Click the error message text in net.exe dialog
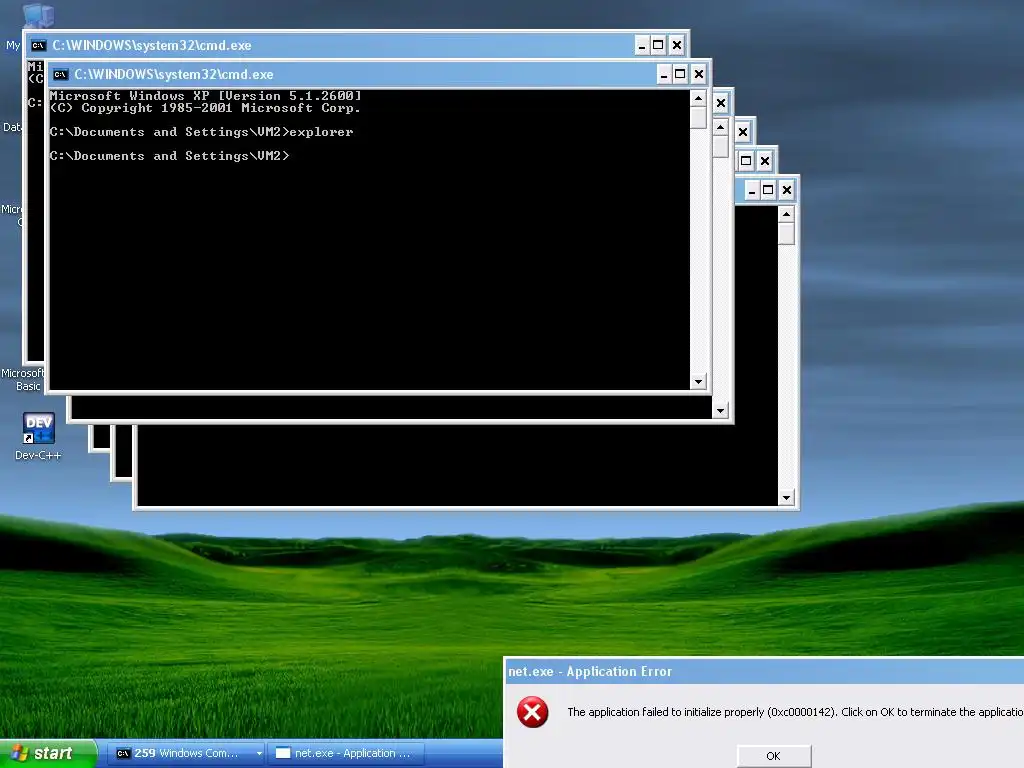Screen dimensions: 1024x768 click(x=795, y=712)
